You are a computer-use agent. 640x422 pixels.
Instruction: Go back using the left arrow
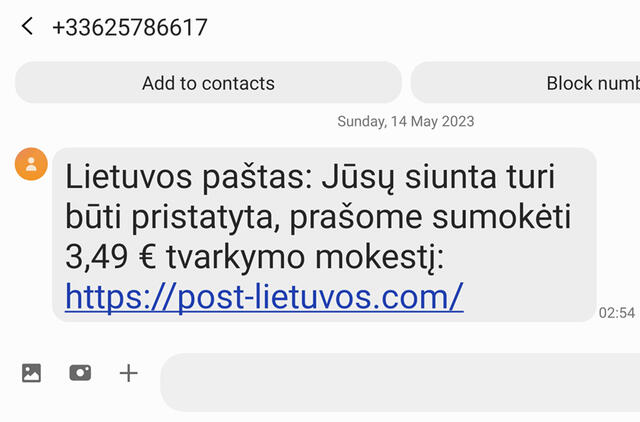point(27,27)
